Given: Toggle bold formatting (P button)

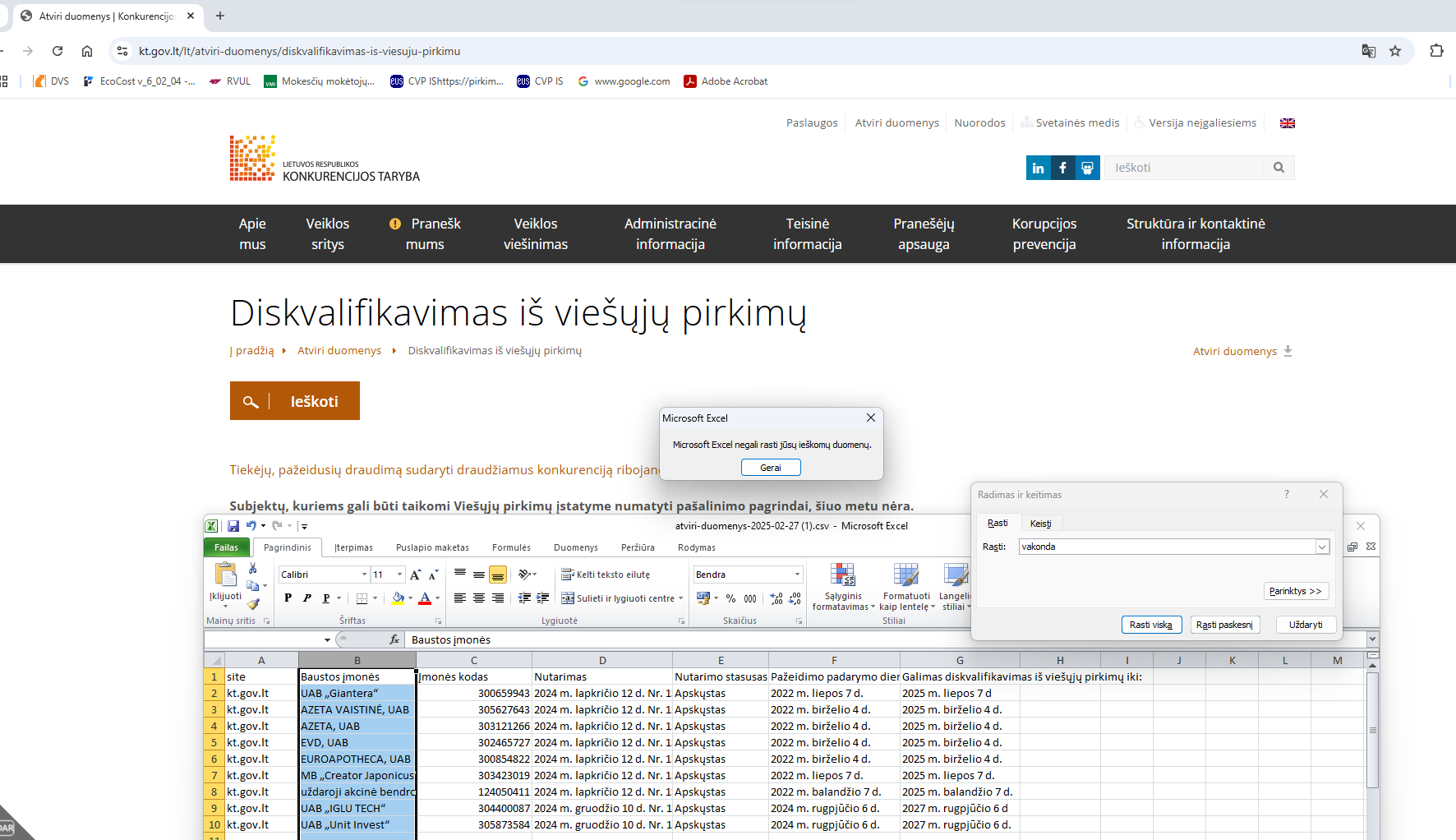Looking at the screenshot, I should point(288,598).
